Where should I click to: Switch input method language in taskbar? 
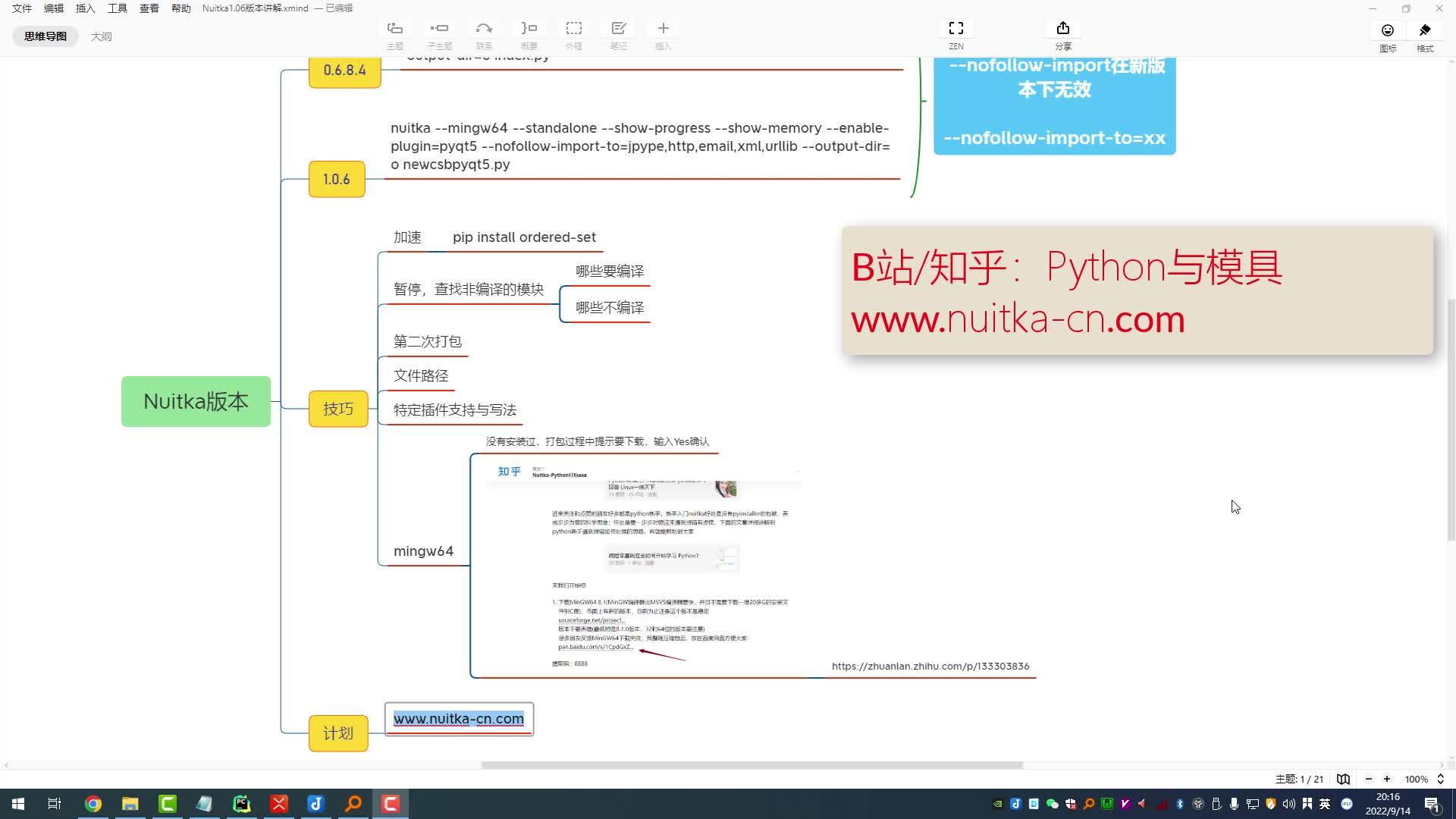(1324, 803)
